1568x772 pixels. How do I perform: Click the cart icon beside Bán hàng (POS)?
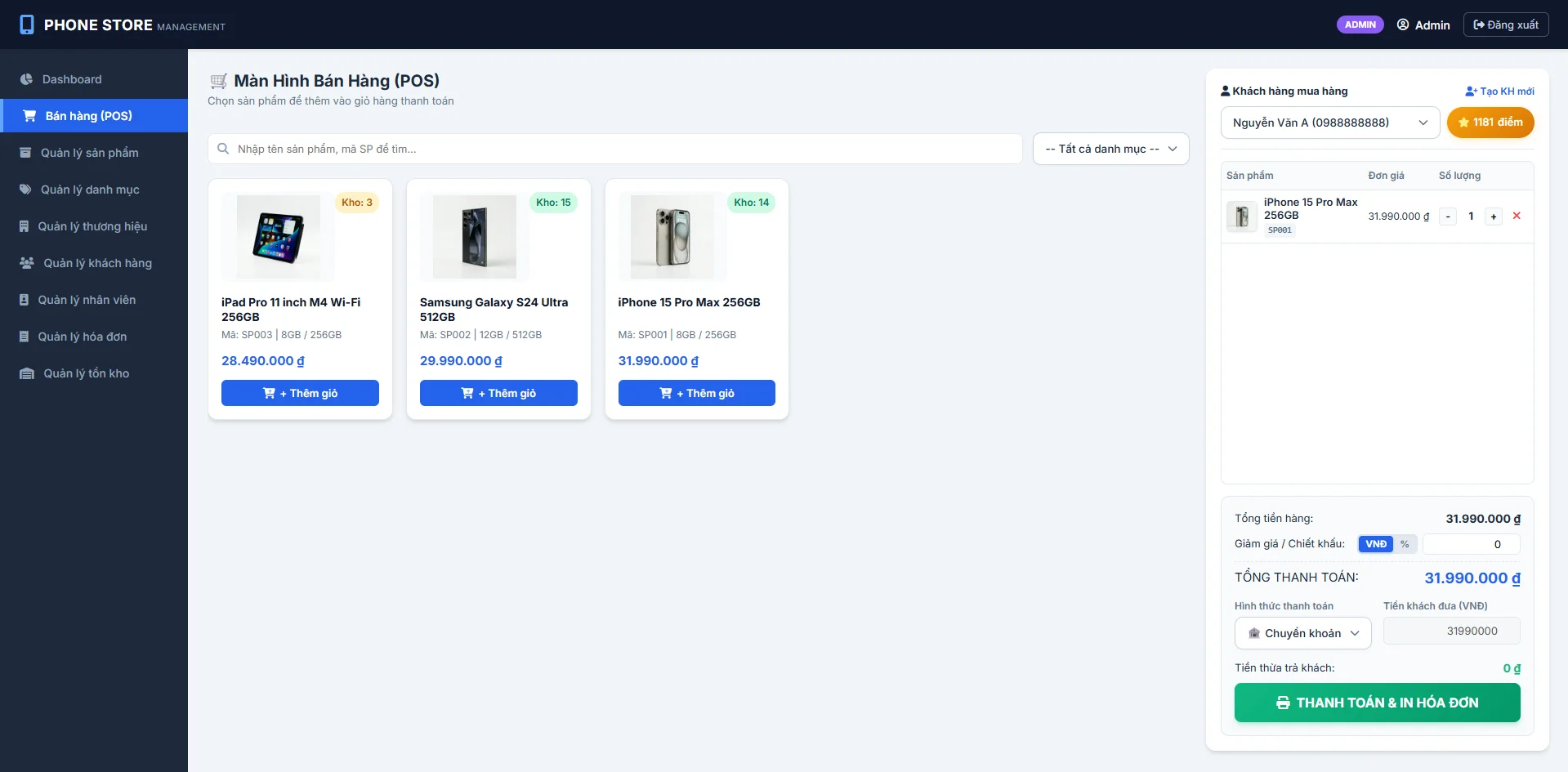coord(29,116)
